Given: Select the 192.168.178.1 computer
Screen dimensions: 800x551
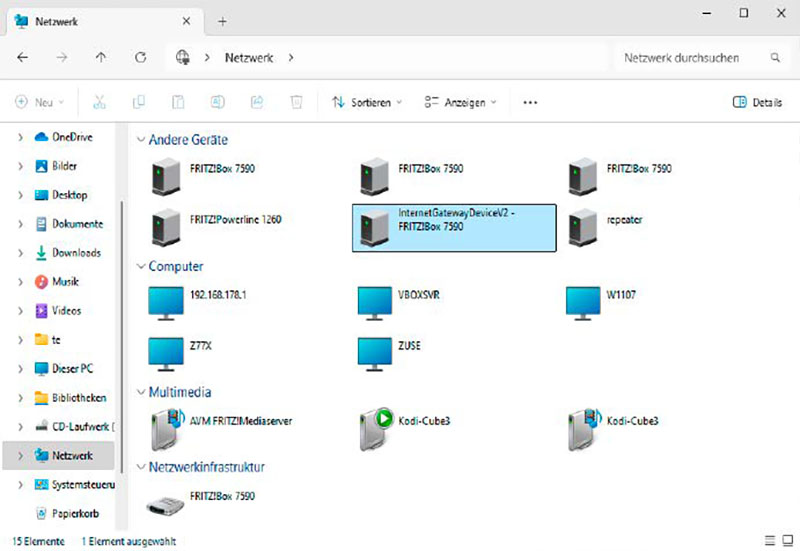Looking at the screenshot, I should pyautogui.click(x=198, y=303).
